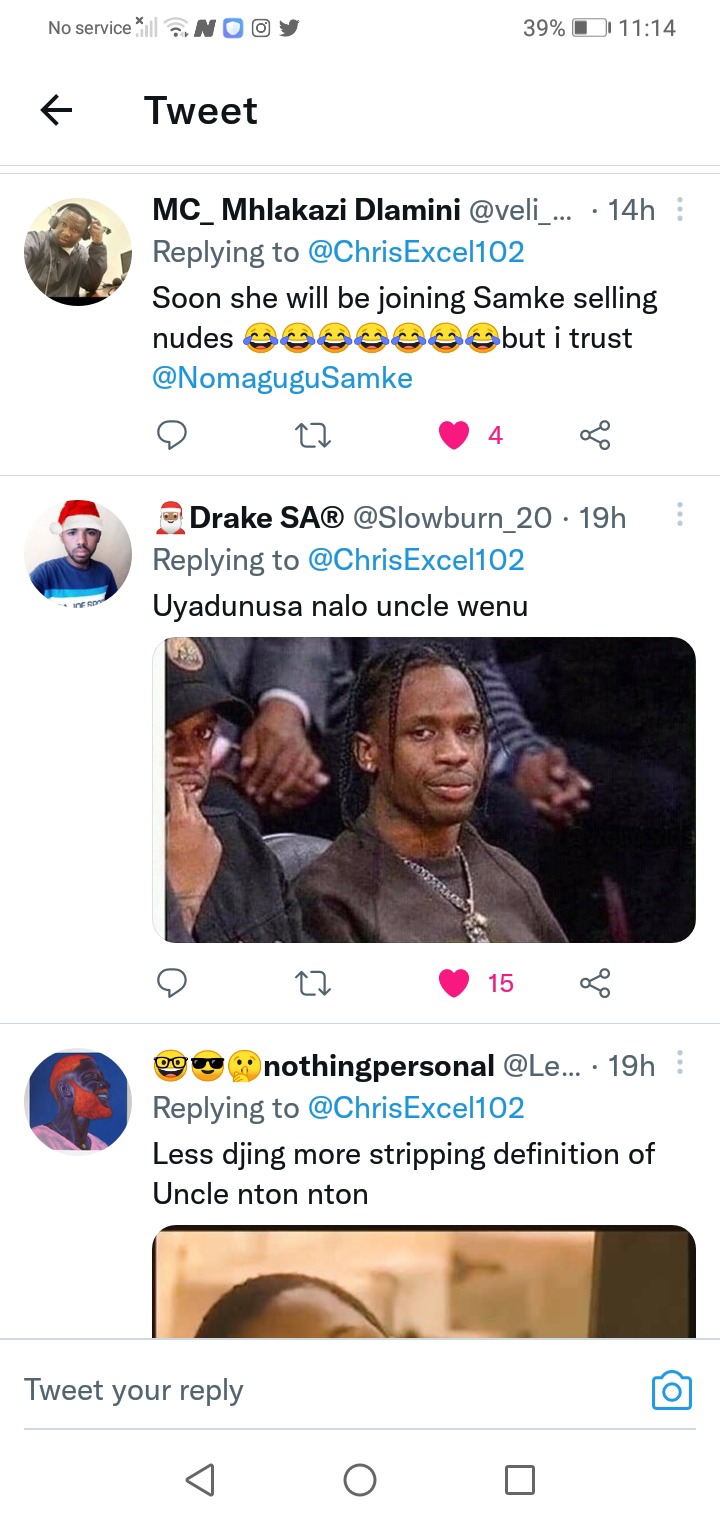Unlike the tweet with 15 likes
Image resolution: width=720 pixels, height=1520 pixels.
pos(454,983)
